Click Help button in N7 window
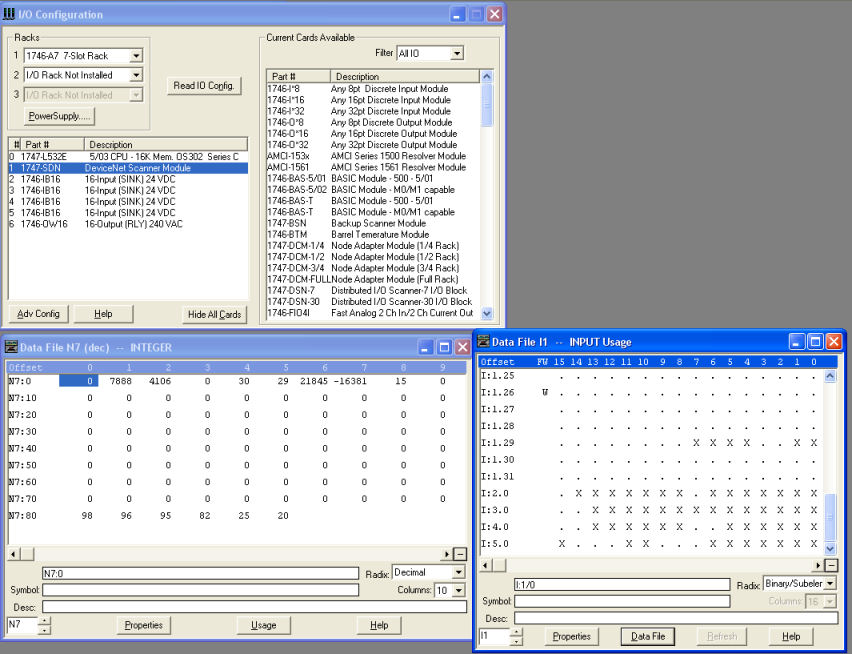This screenshot has height=654, width=852. point(379,625)
